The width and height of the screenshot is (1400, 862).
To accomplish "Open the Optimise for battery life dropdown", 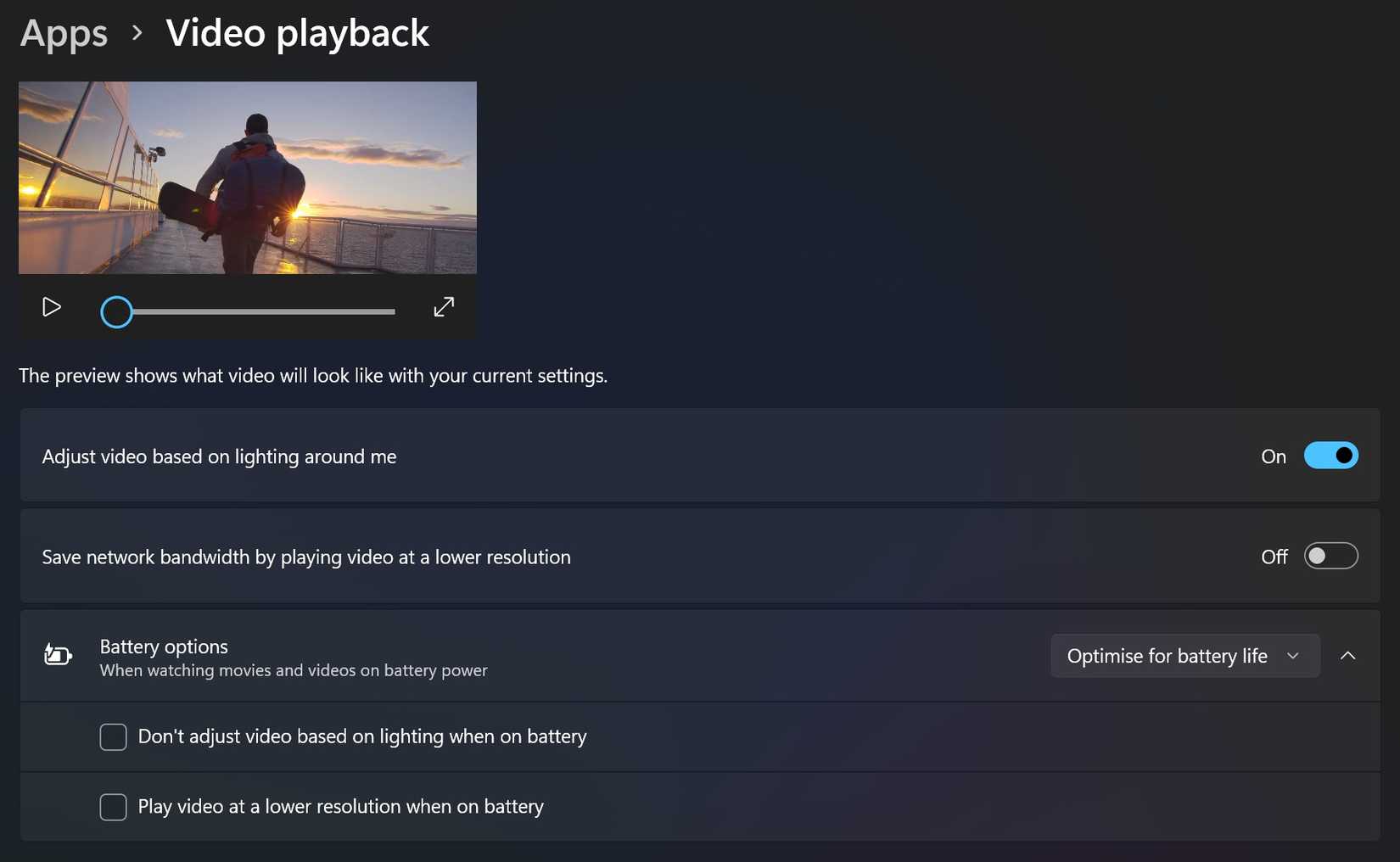I will [x=1184, y=656].
